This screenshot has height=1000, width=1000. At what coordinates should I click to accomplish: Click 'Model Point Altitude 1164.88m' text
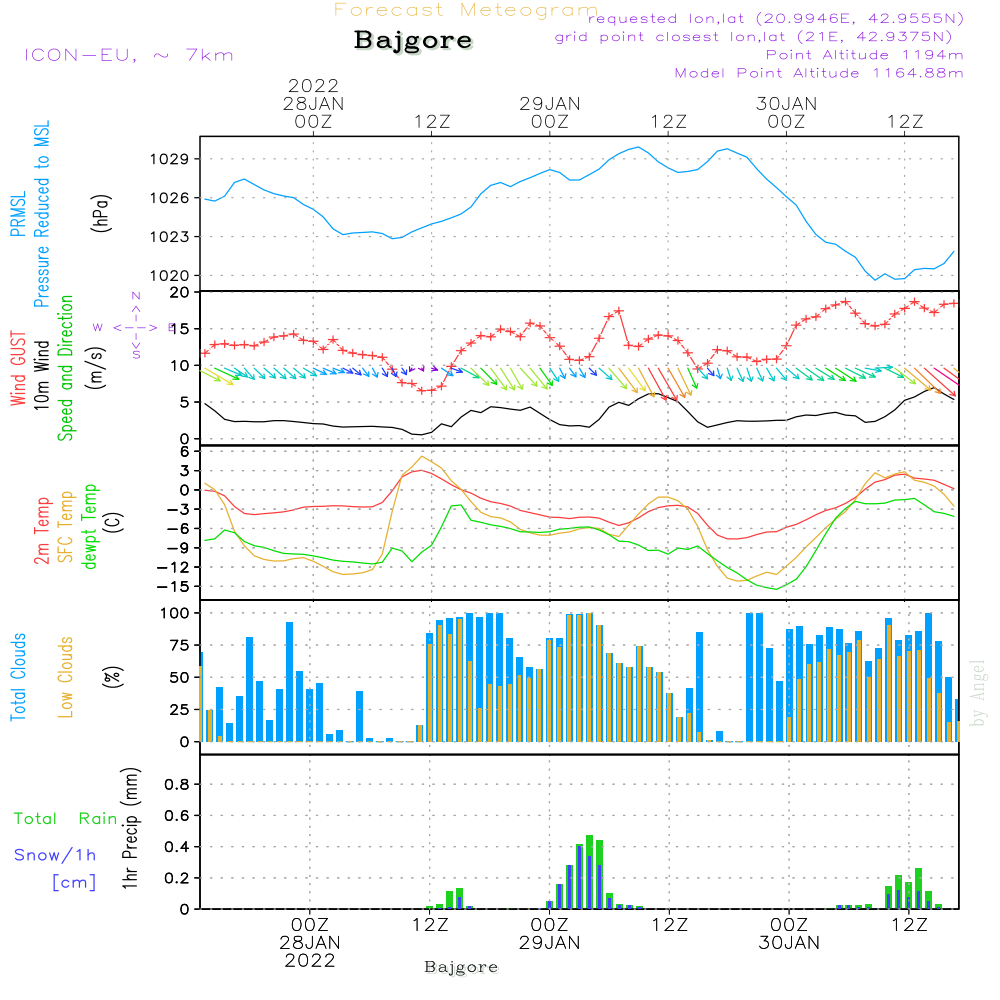click(x=819, y=73)
